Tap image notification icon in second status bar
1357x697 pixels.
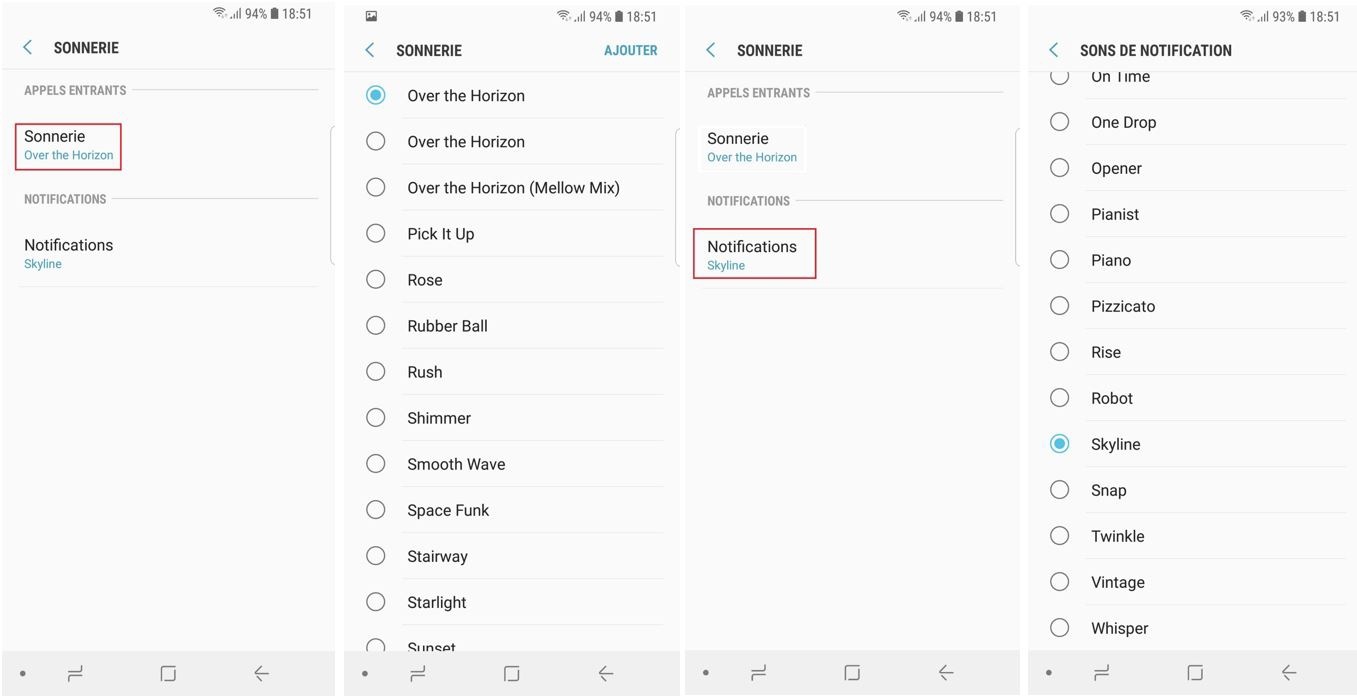371,16
